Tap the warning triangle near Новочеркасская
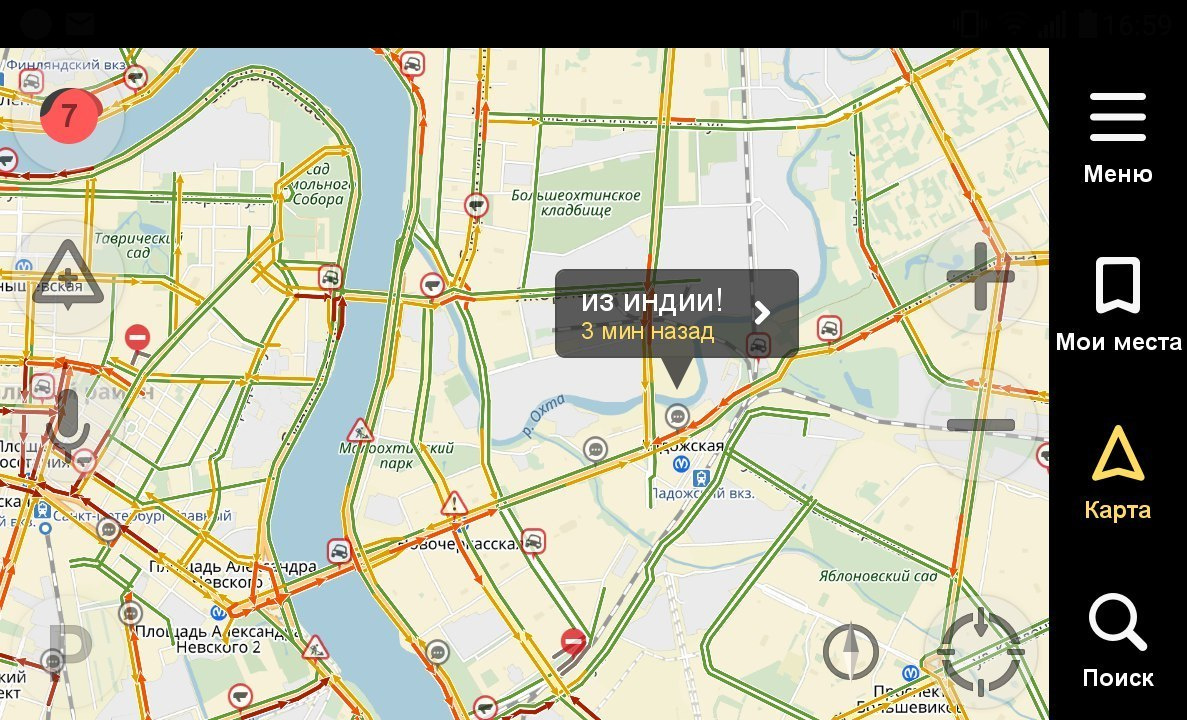The image size is (1187, 720). pyautogui.click(x=453, y=503)
